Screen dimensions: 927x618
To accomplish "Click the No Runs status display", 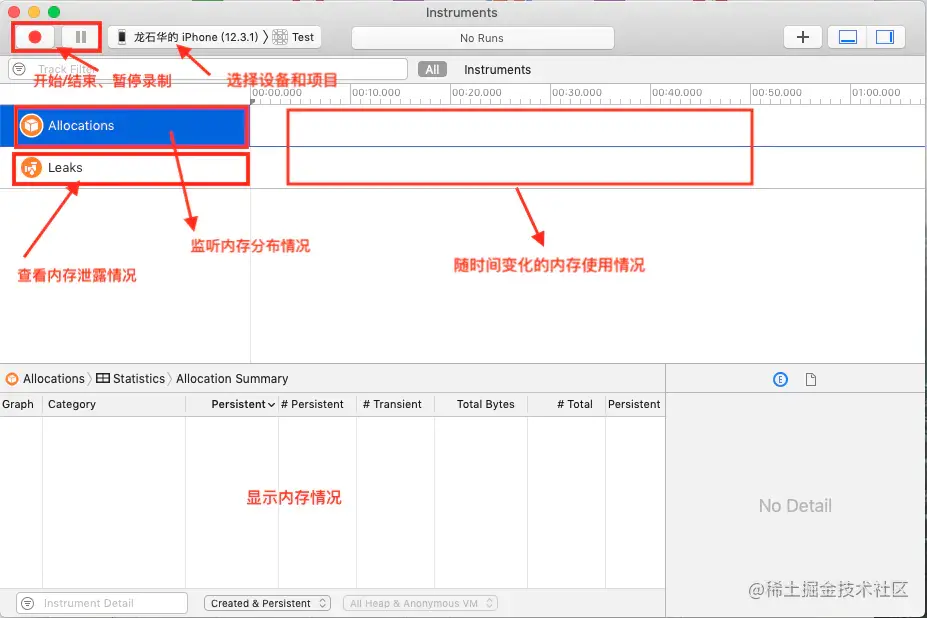I will click(482, 38).
